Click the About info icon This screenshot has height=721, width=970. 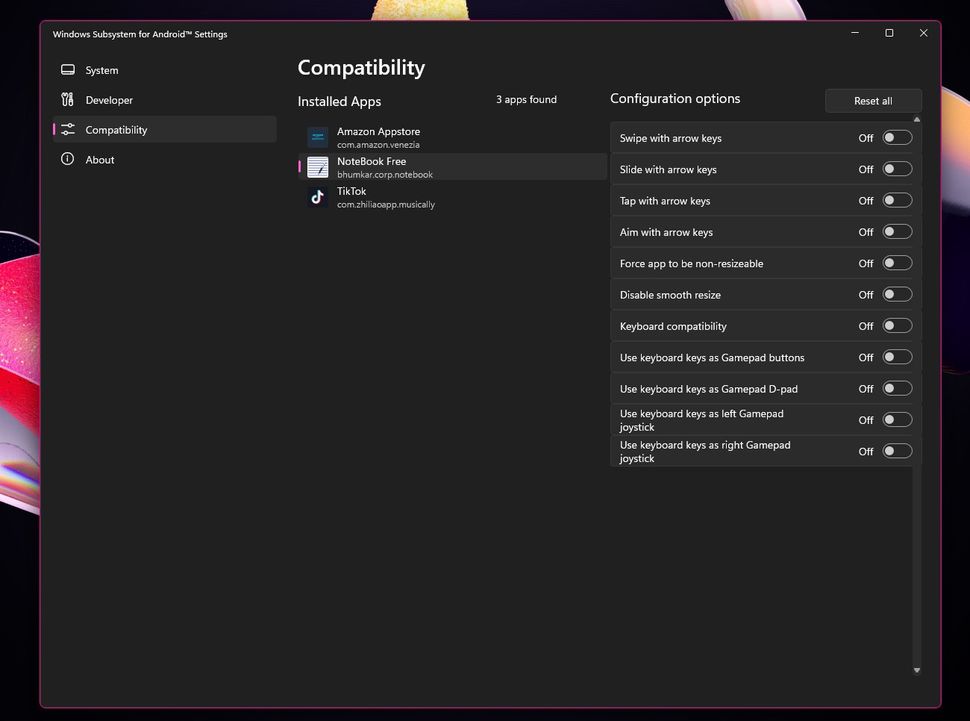[68, 159]
